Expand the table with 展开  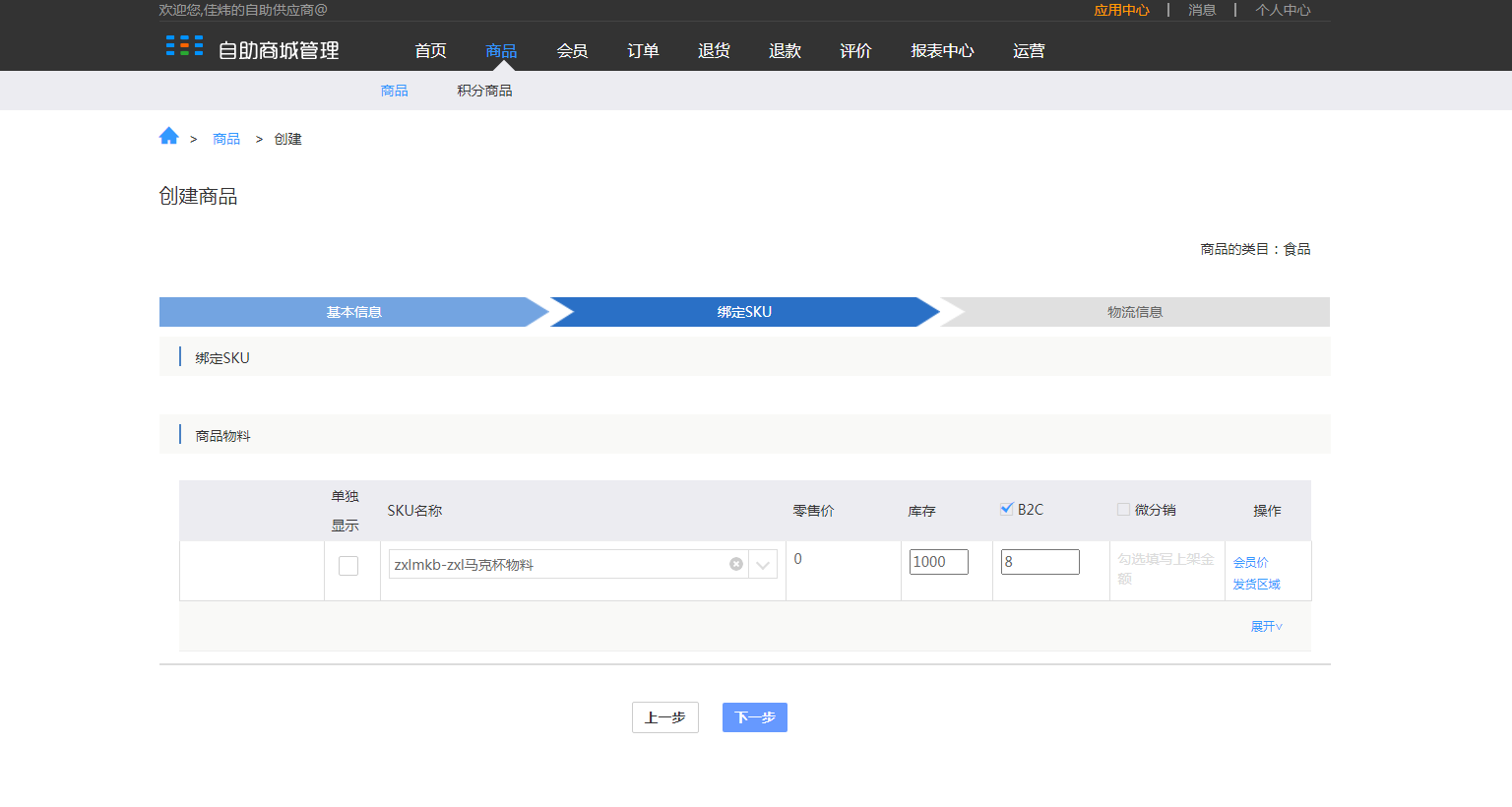click(1266, 626)
